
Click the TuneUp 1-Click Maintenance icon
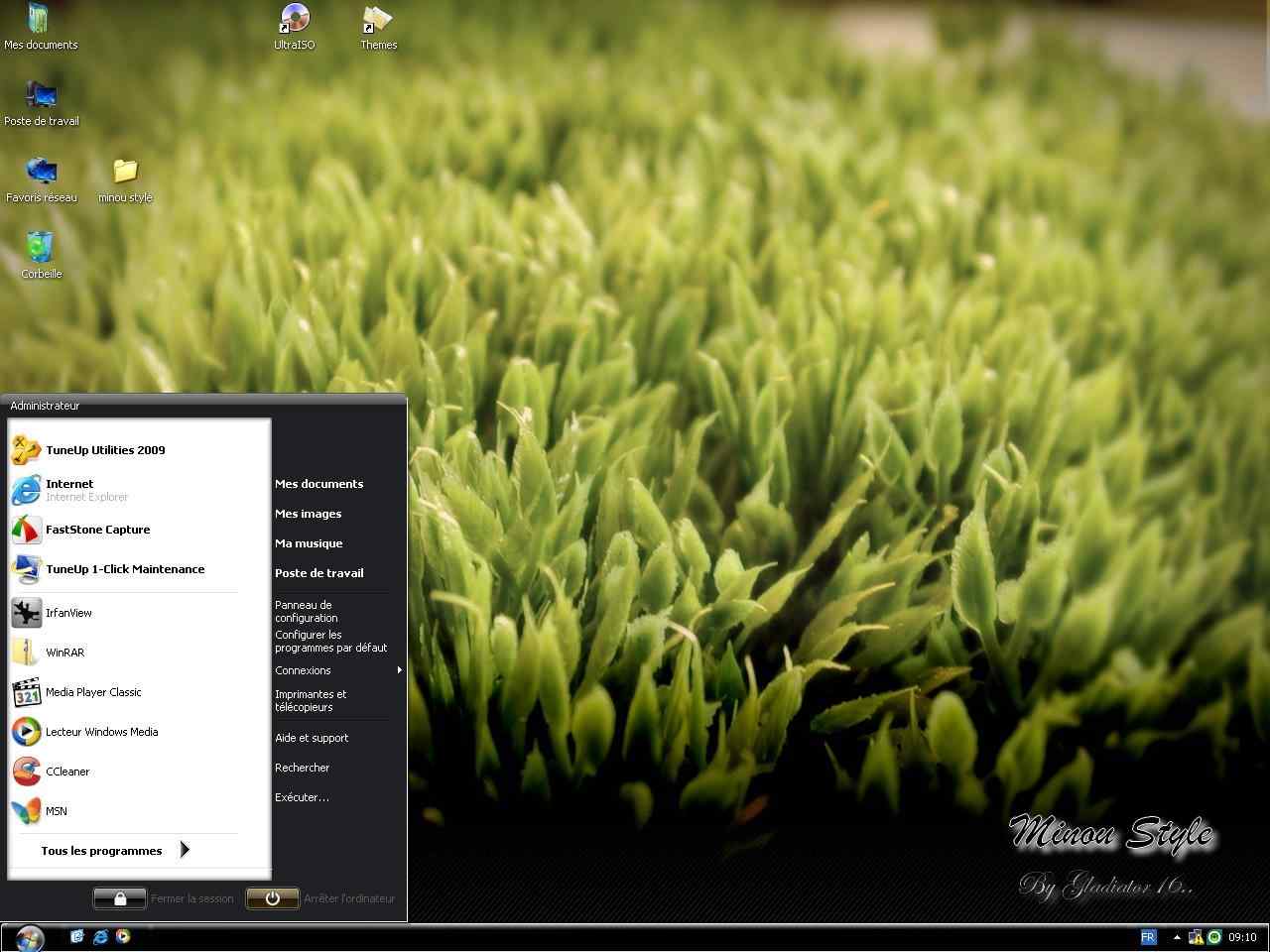26,569
